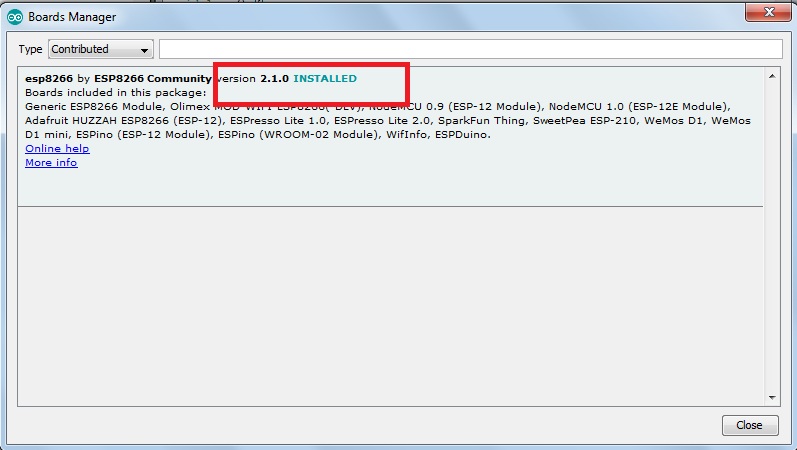The height and width of the screenshot is (450, 797).
Task: Click the 'WifInfo' board text
Action: (x=406, y=135)
